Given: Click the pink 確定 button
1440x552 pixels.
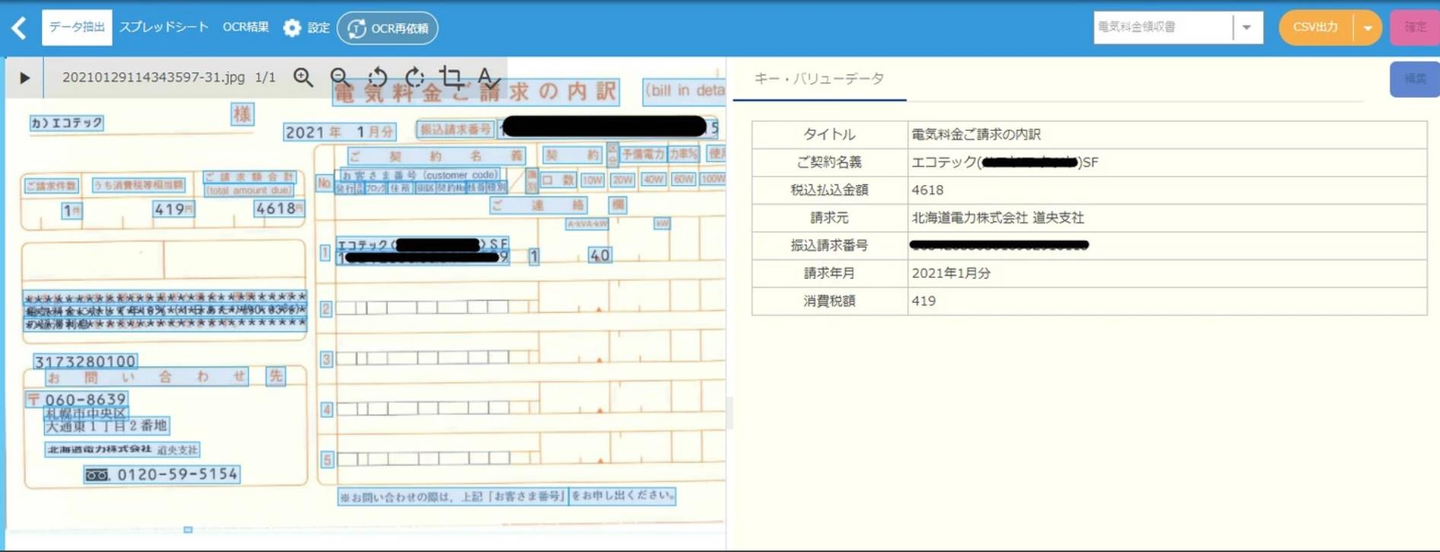Looking at the screenshot, I should [1415, 28].
